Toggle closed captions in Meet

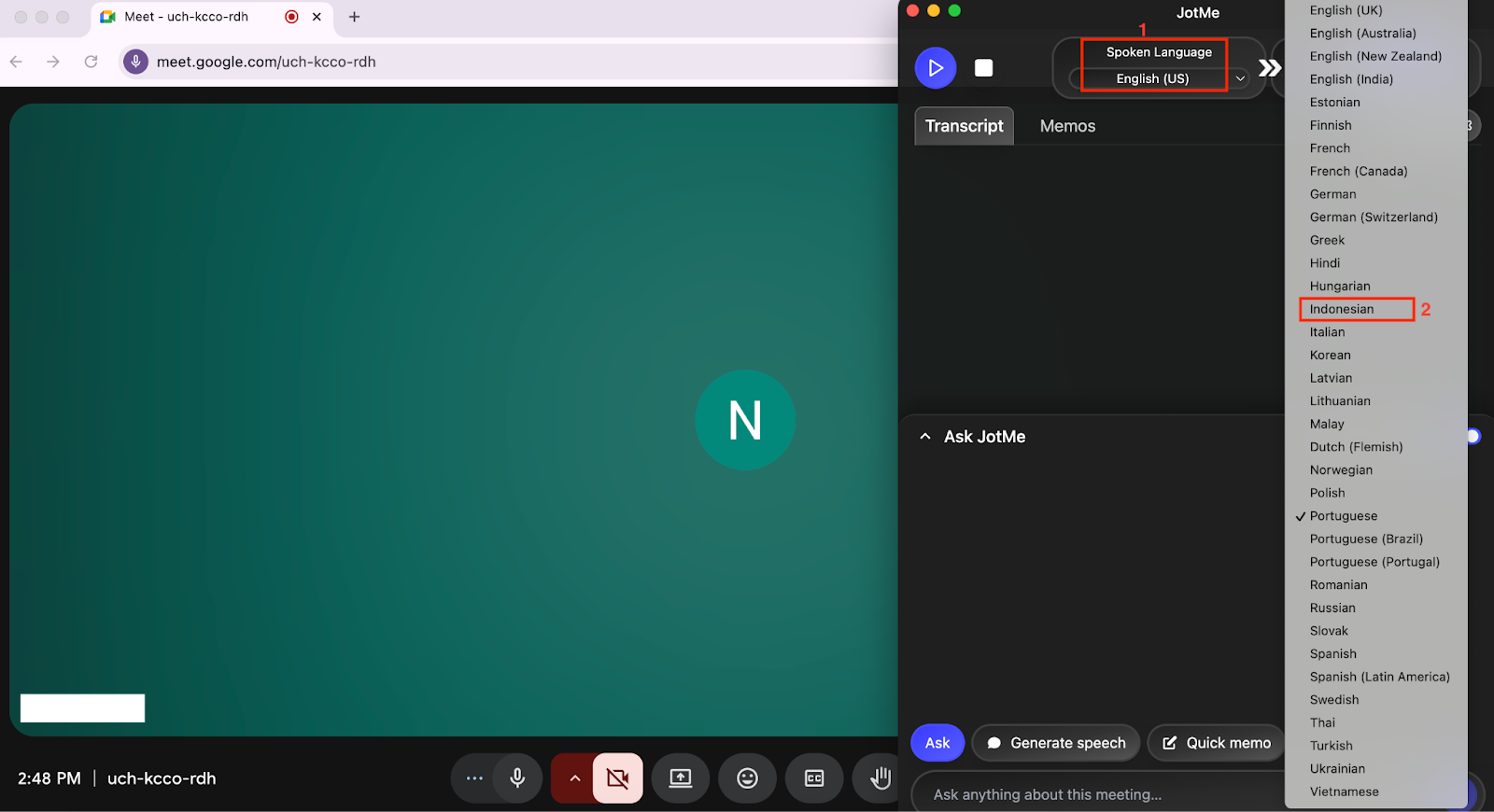814,778
